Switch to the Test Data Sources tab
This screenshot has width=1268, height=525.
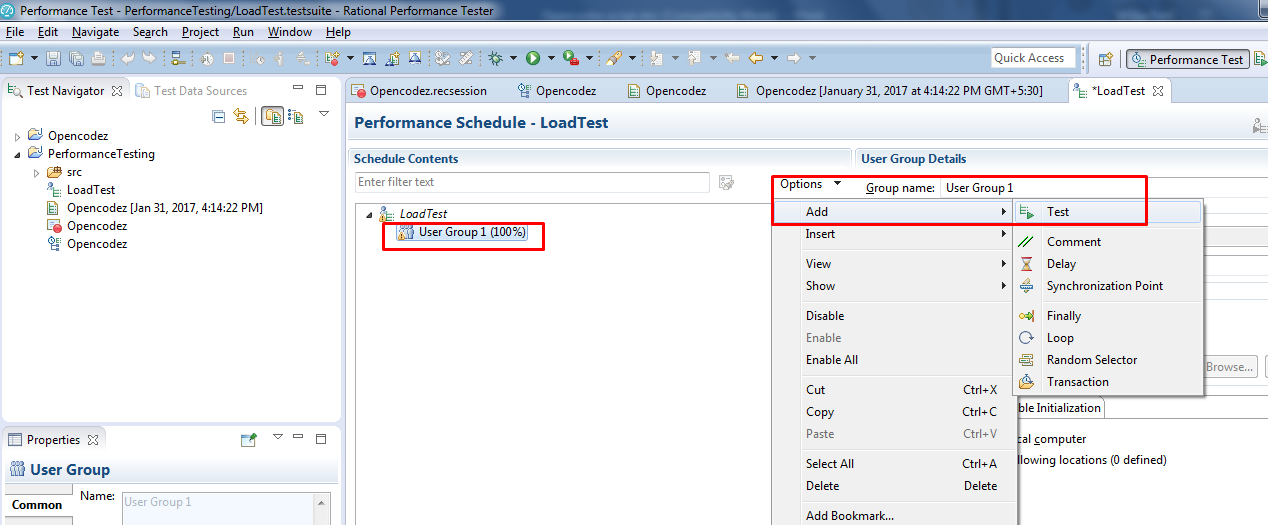[192, 91]
